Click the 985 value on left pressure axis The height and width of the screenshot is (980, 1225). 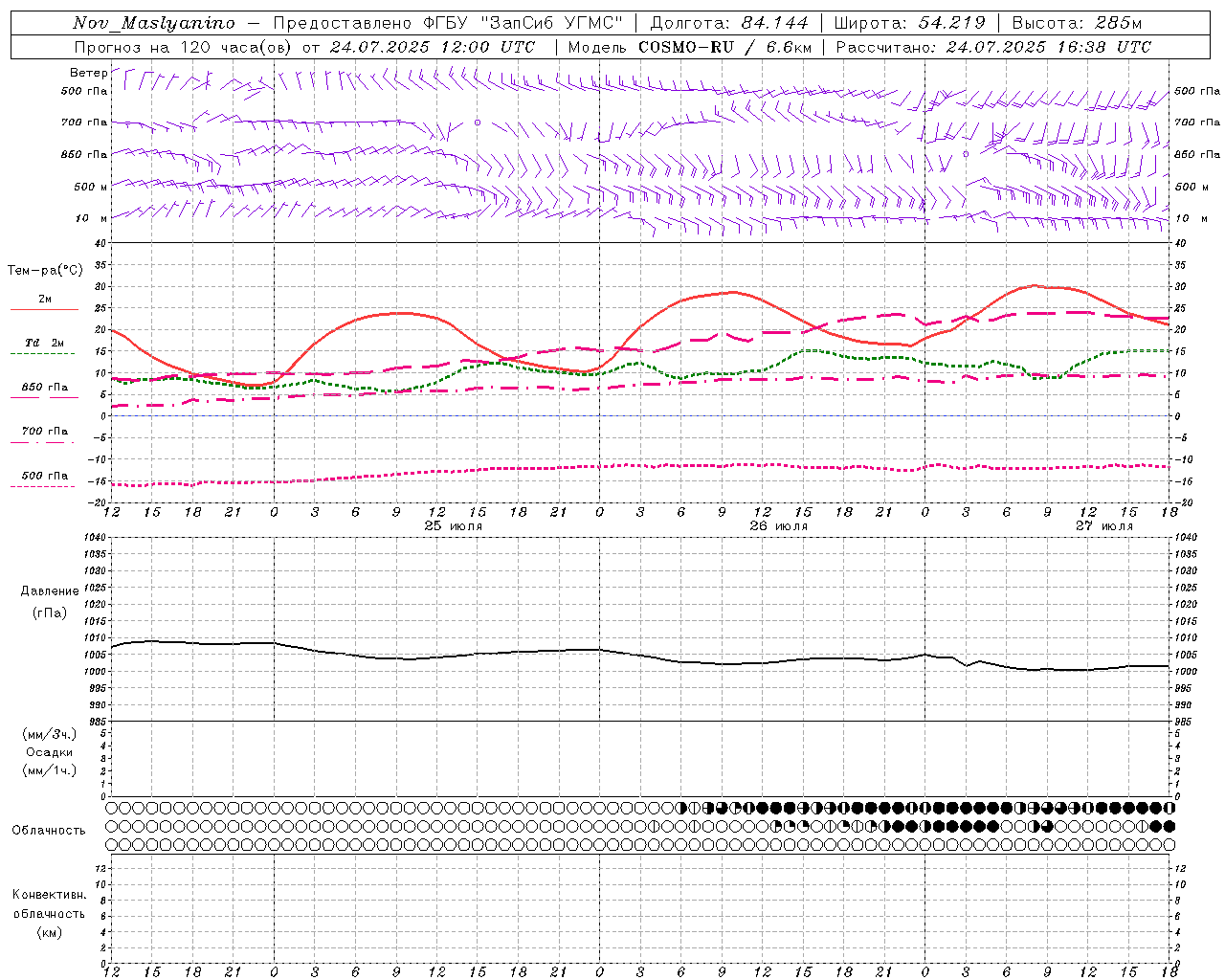[97, 722]
